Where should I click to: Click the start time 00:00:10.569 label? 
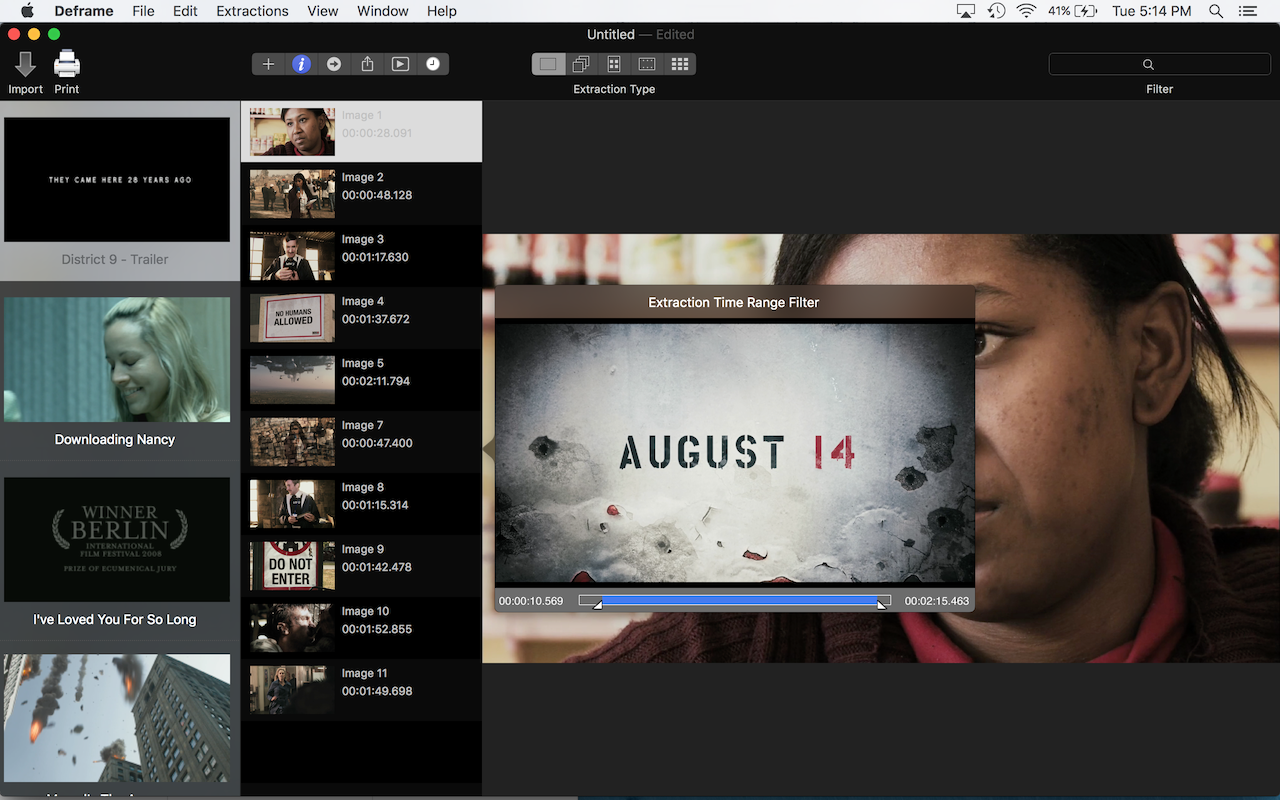(531, 601)
